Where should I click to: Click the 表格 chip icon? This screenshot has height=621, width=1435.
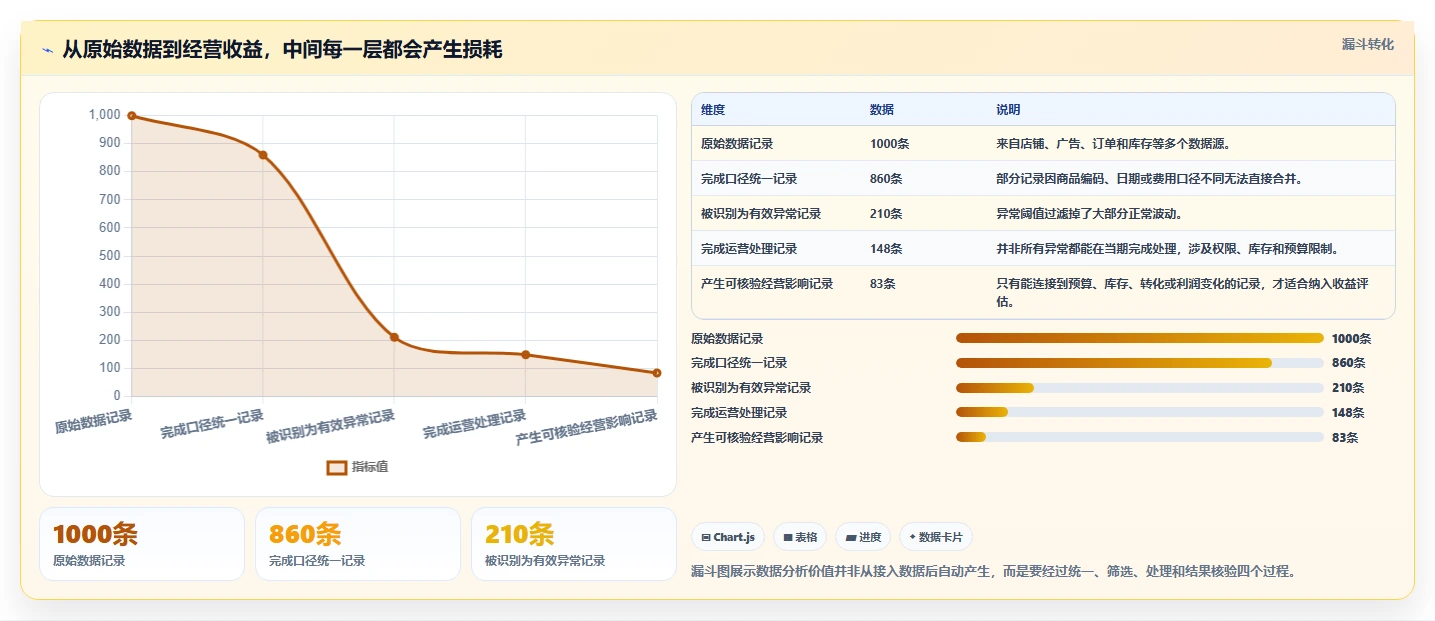[x=788, y=537]
